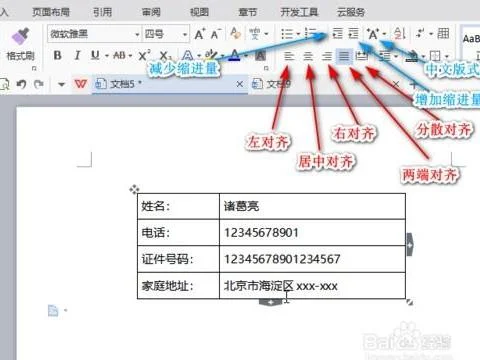Click the font color A with blue bar

tap(235, 55)
